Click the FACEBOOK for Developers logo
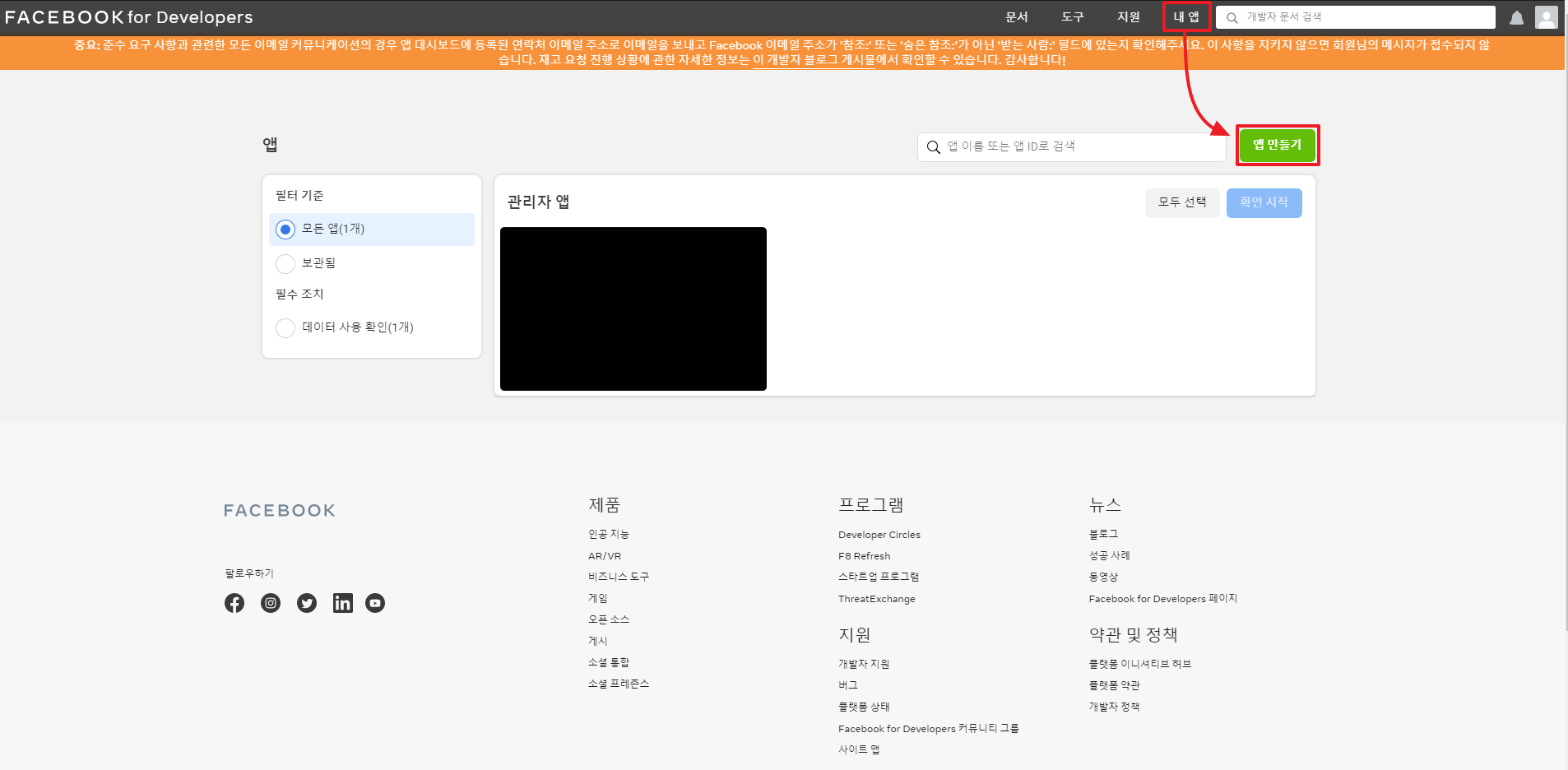The height and width of the screenshot is (770, 1568). coord(129,17)
